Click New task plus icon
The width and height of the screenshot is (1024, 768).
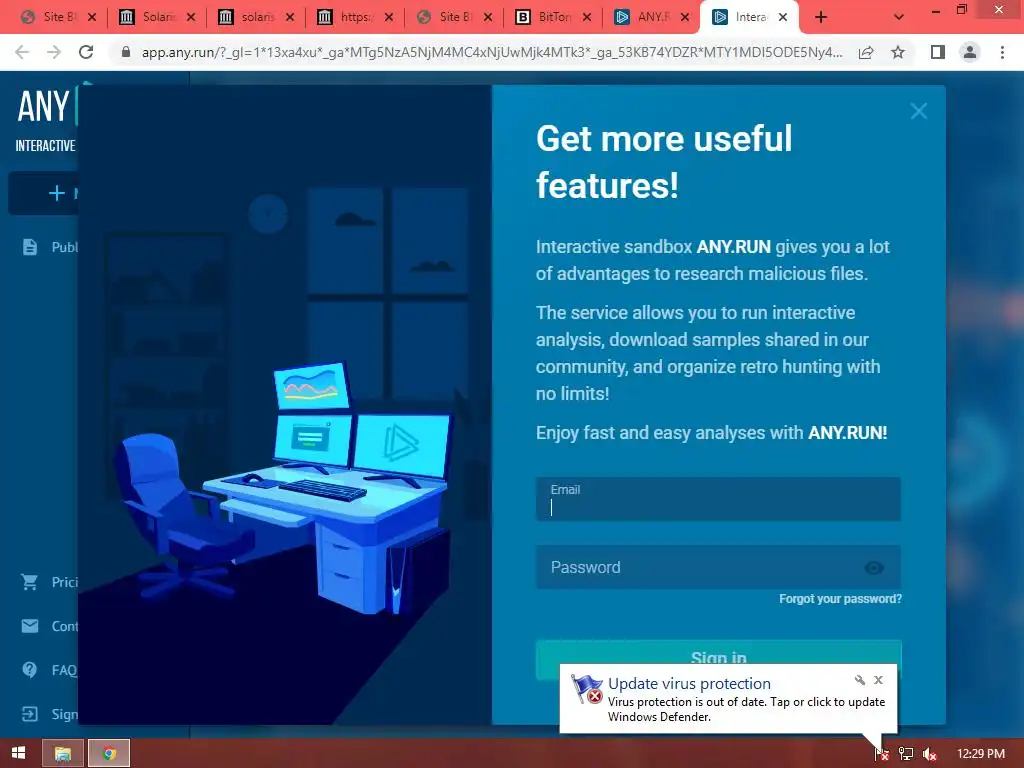click(x=57, y=193)
